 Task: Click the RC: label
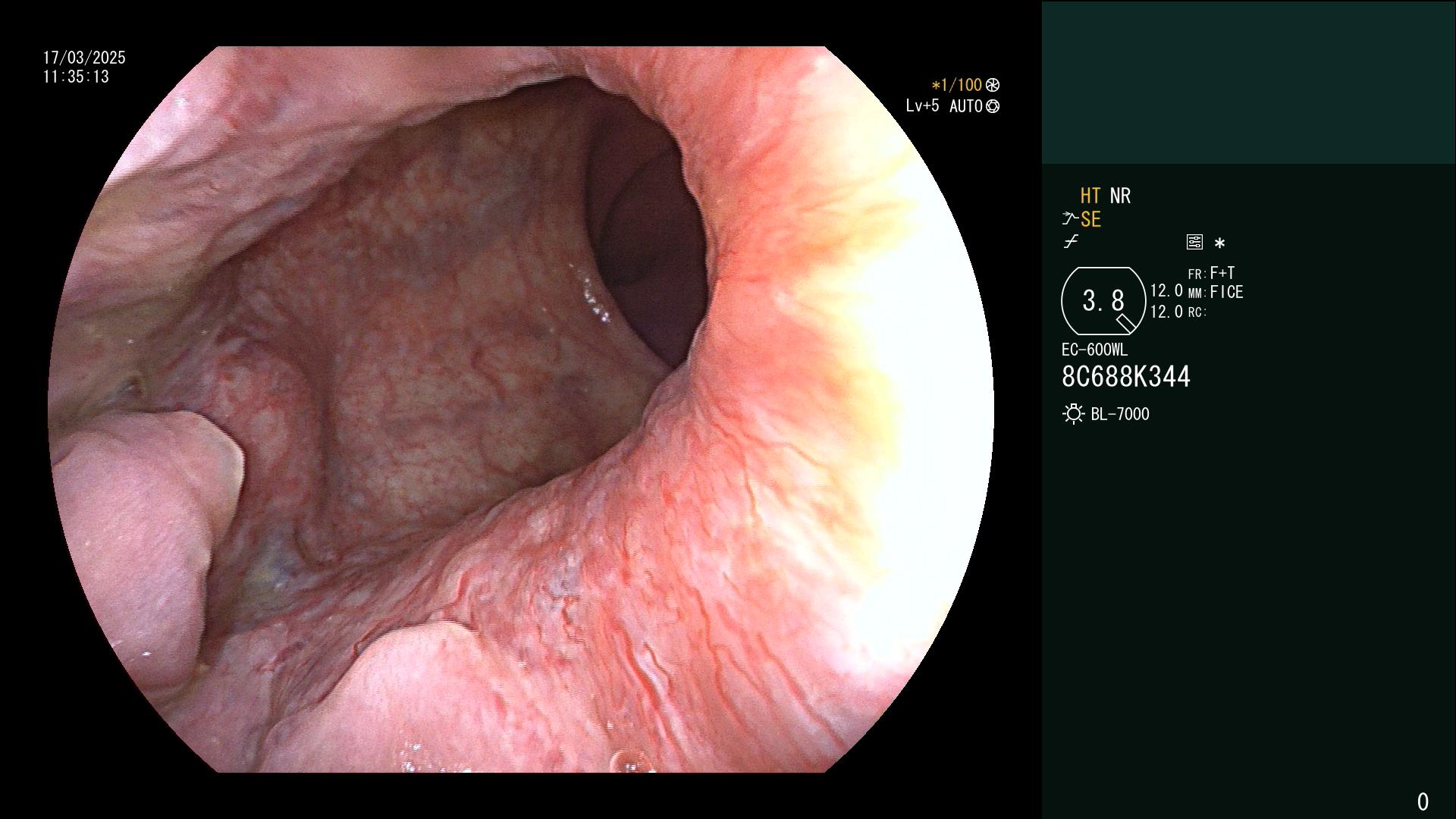tap(1197, 312)
